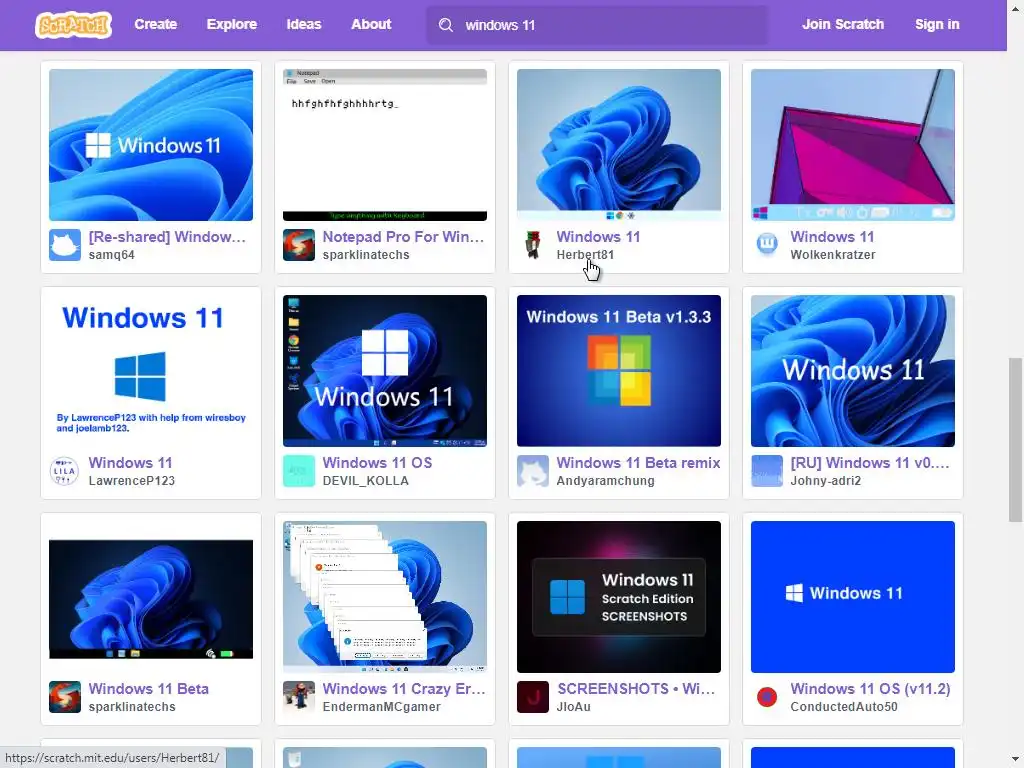Open samq64's avatar icon
The width and height of the screenshot is (1024, 768).
coord(65,245)
